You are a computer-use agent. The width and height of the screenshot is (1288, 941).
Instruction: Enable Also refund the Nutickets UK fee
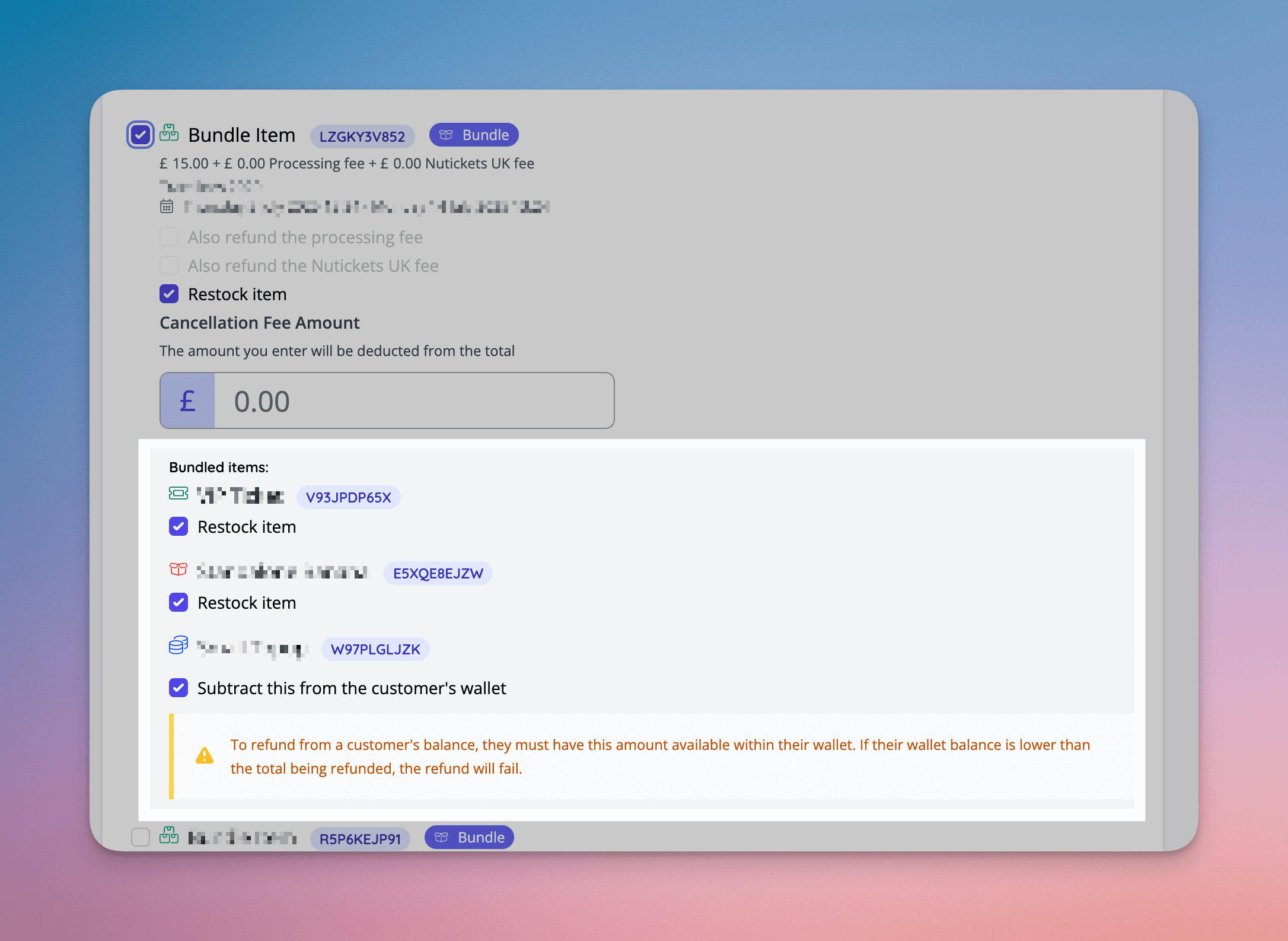click(x=169, y=265)
